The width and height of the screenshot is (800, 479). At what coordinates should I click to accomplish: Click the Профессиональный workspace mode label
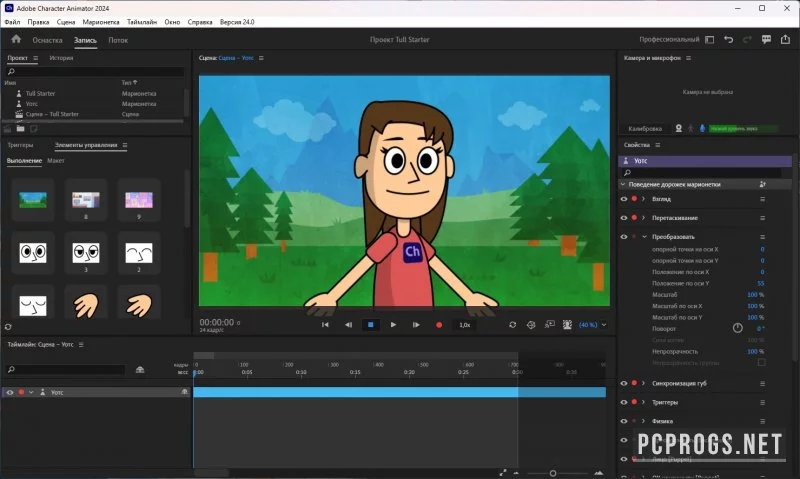669,39
